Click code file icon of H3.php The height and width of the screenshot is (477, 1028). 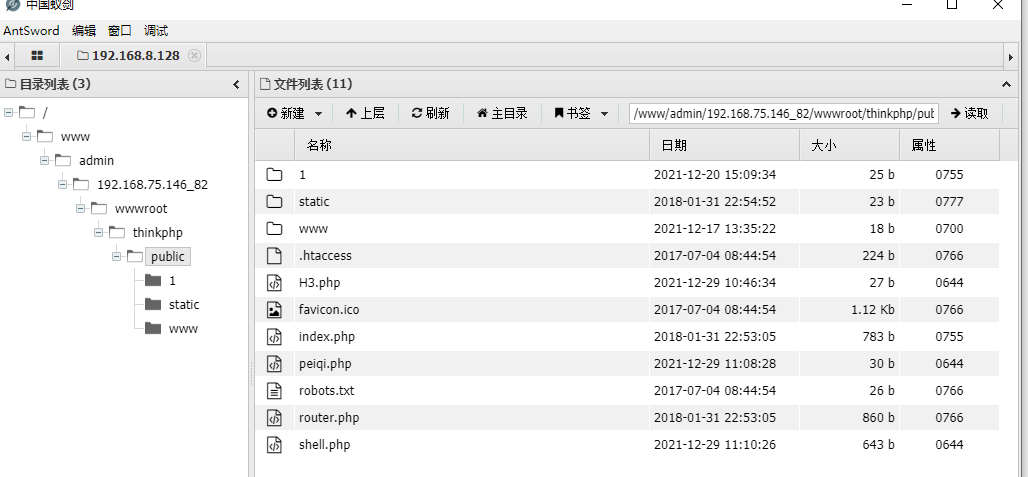[275, 282]
